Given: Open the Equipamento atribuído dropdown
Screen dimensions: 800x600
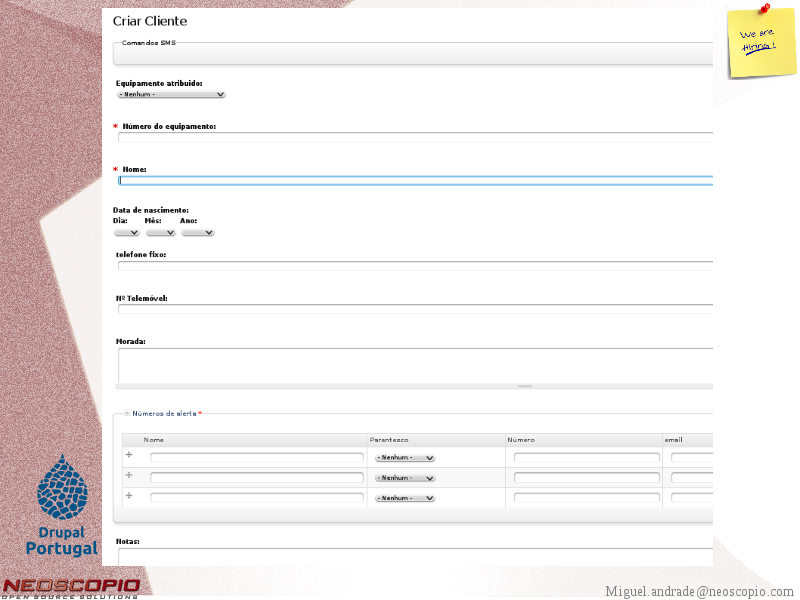Looking at the screenshot, I should click(171, 94).
